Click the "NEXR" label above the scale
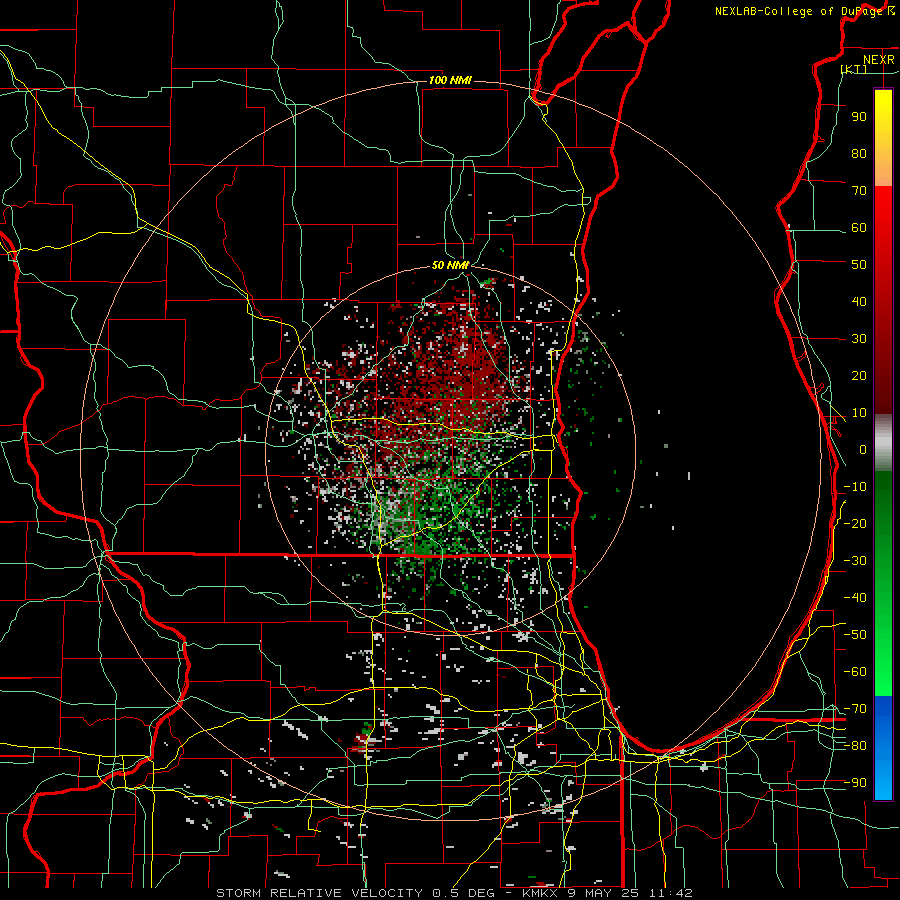 pos(878,60)
